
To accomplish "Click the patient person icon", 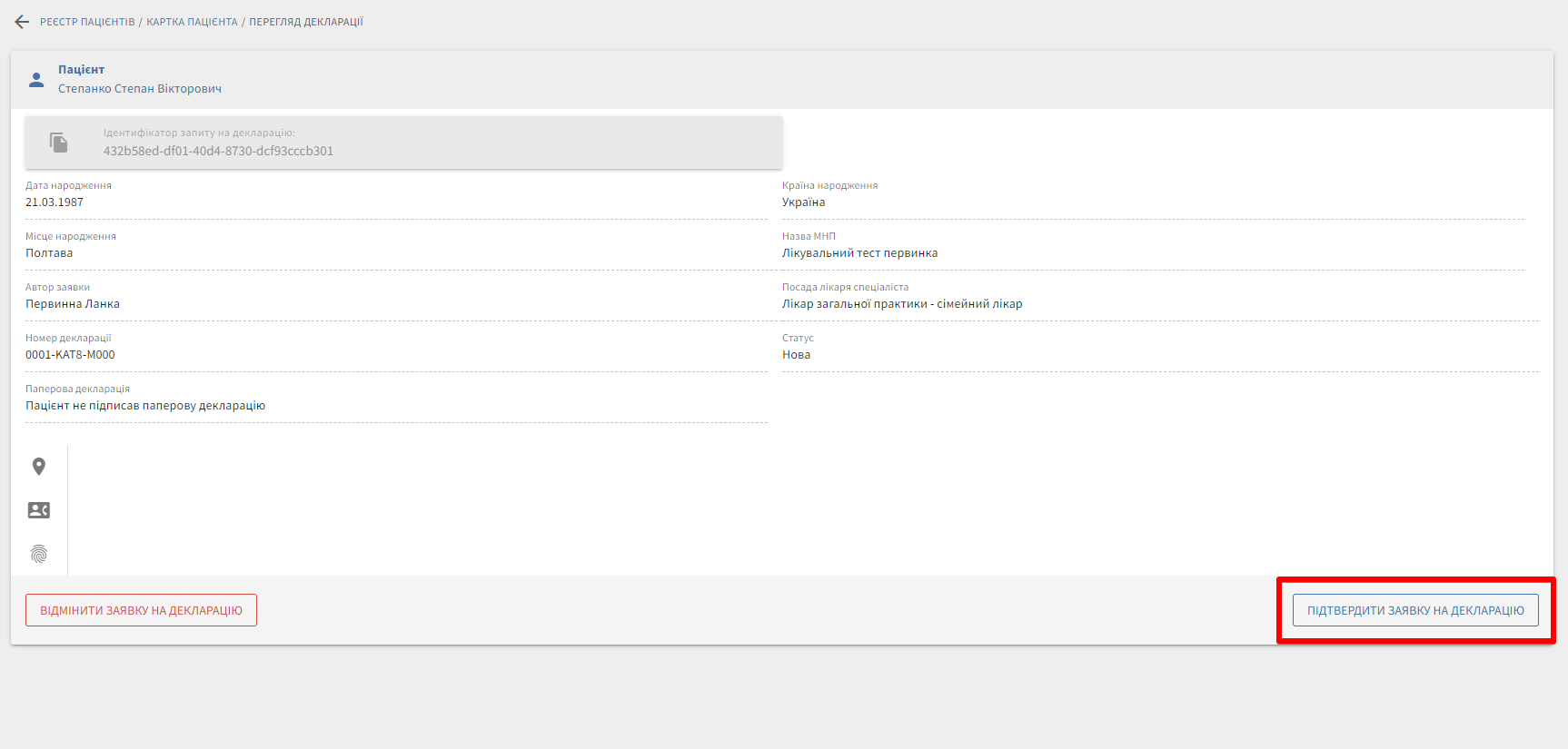I will pyautogui.click(x=36, y=80).
